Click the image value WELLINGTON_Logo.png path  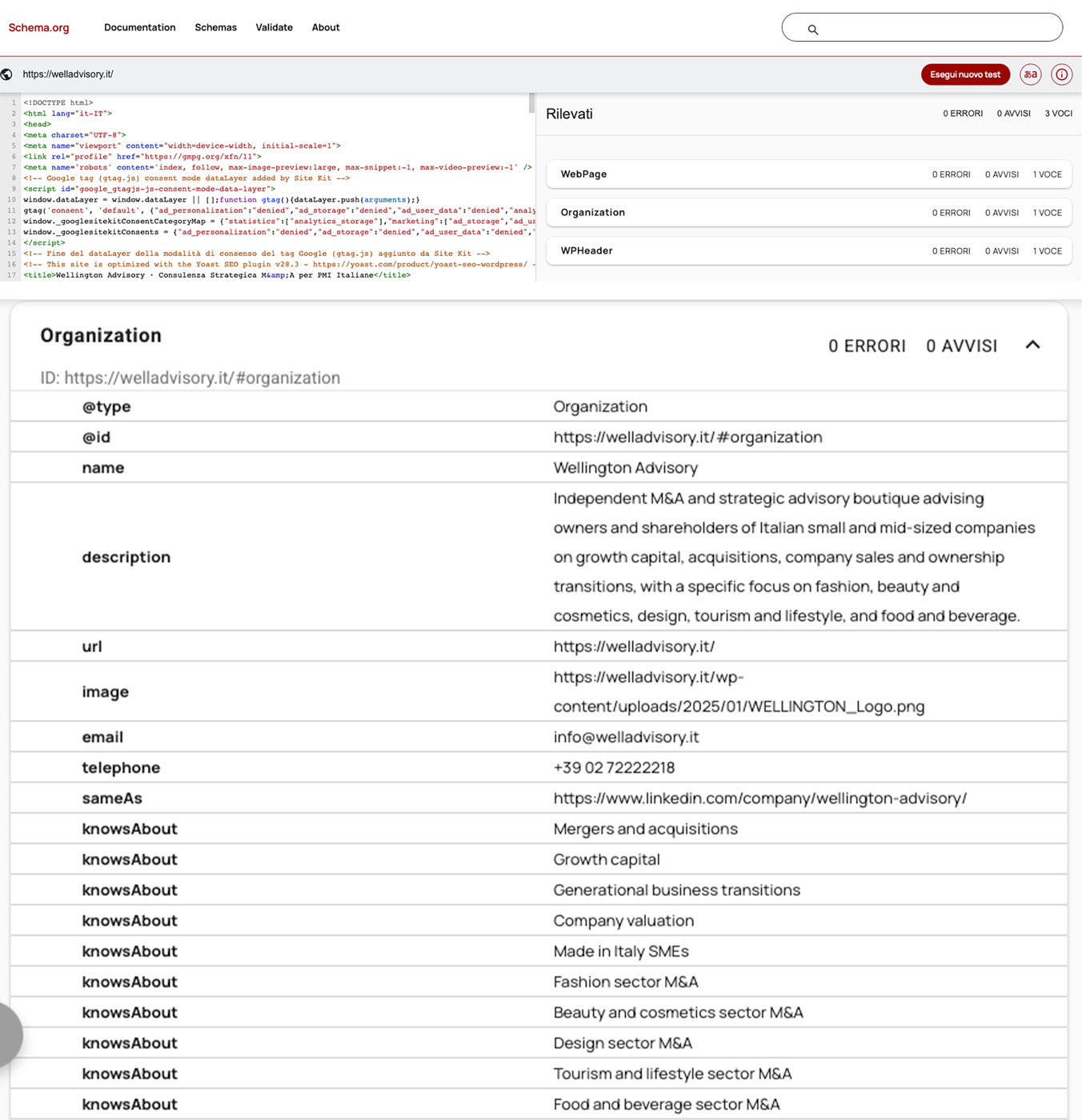tap(739, 691)
